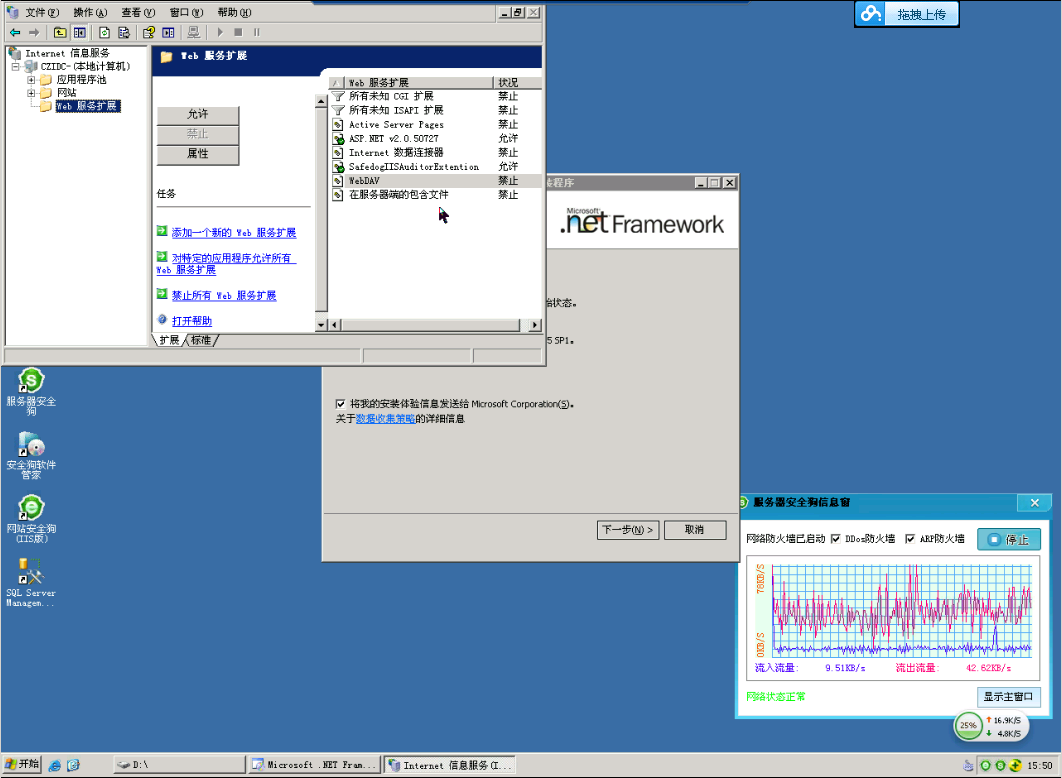Uncheck send install experience to Microsoft checkbox
This screenshot has width=1062, height=778.
(340, 404)
